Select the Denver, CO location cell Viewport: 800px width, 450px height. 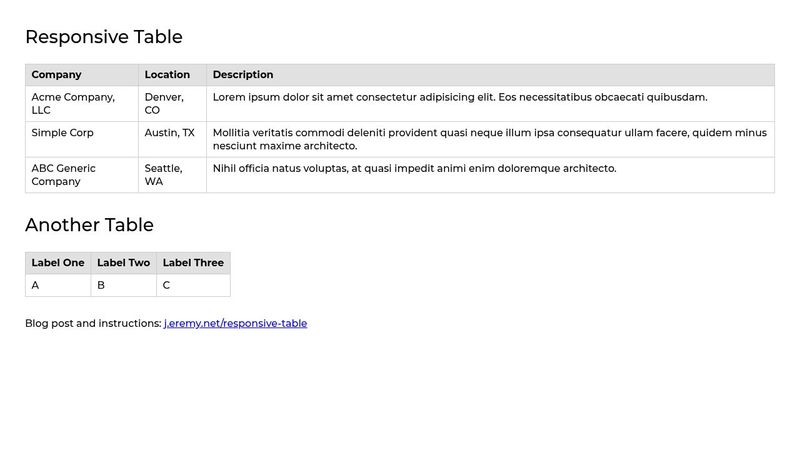[x=165, y=104]
